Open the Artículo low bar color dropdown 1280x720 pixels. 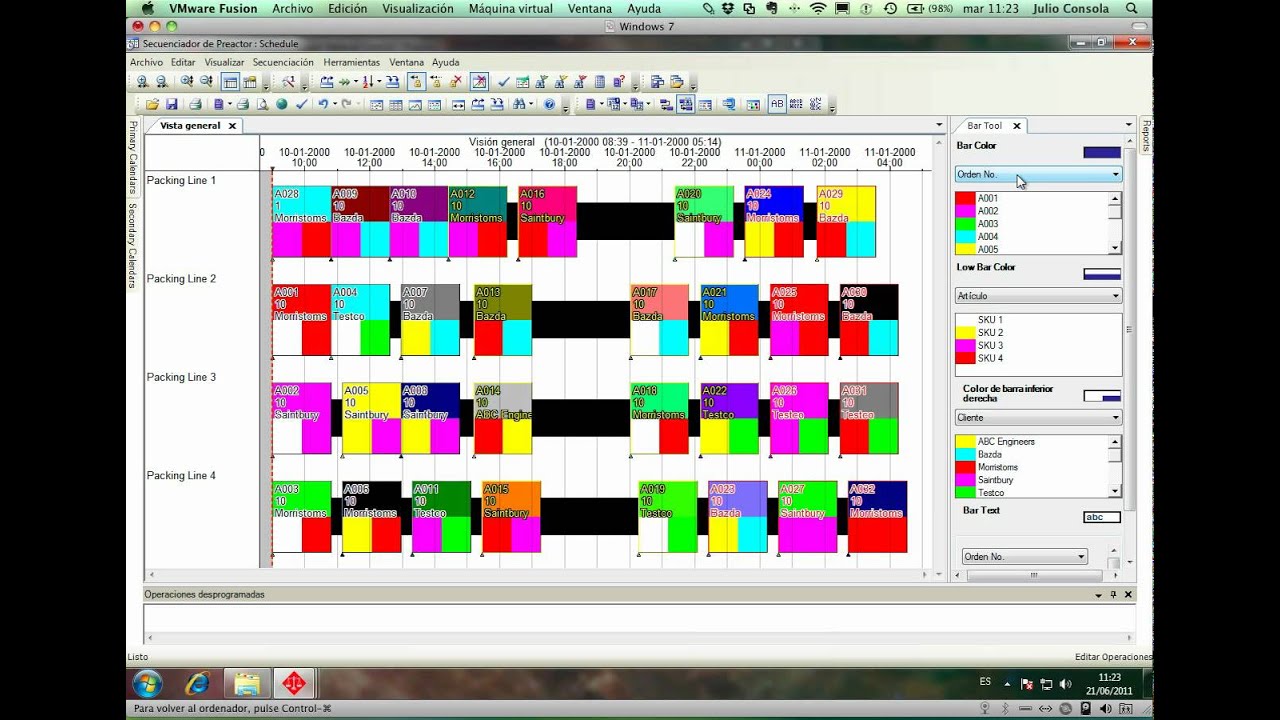pos(1038,296)
